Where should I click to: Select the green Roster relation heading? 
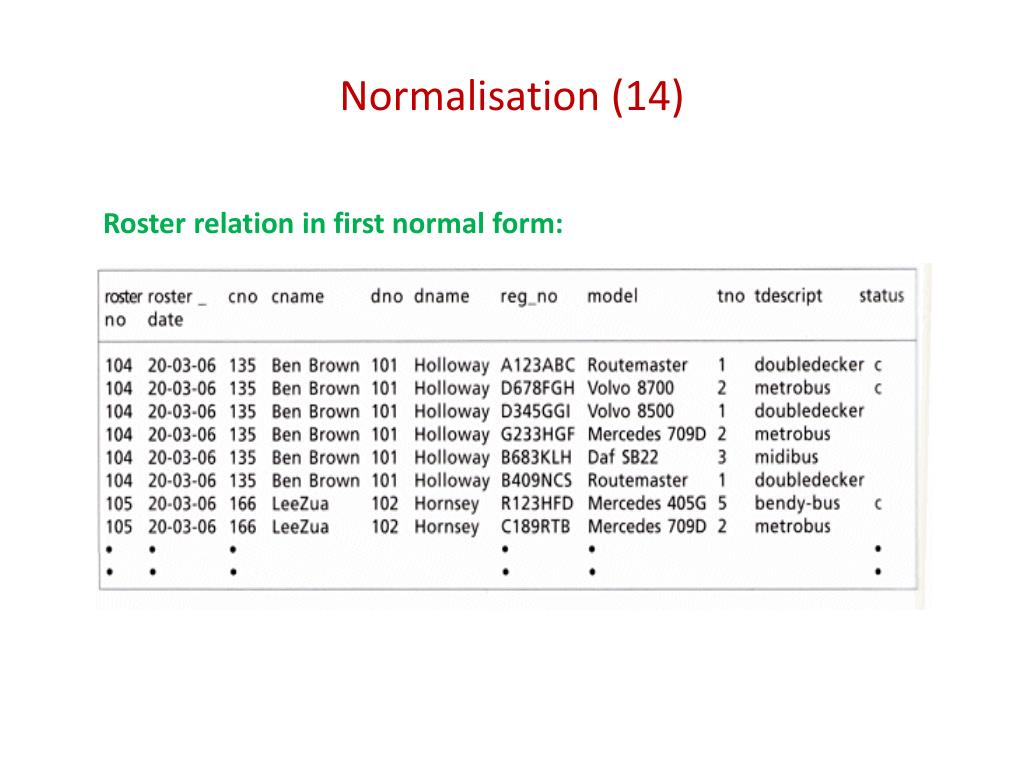tap(333, 223)
